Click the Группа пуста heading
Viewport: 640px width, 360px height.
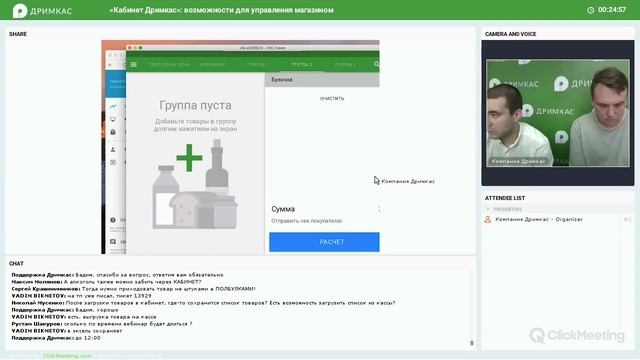(195, 105)
